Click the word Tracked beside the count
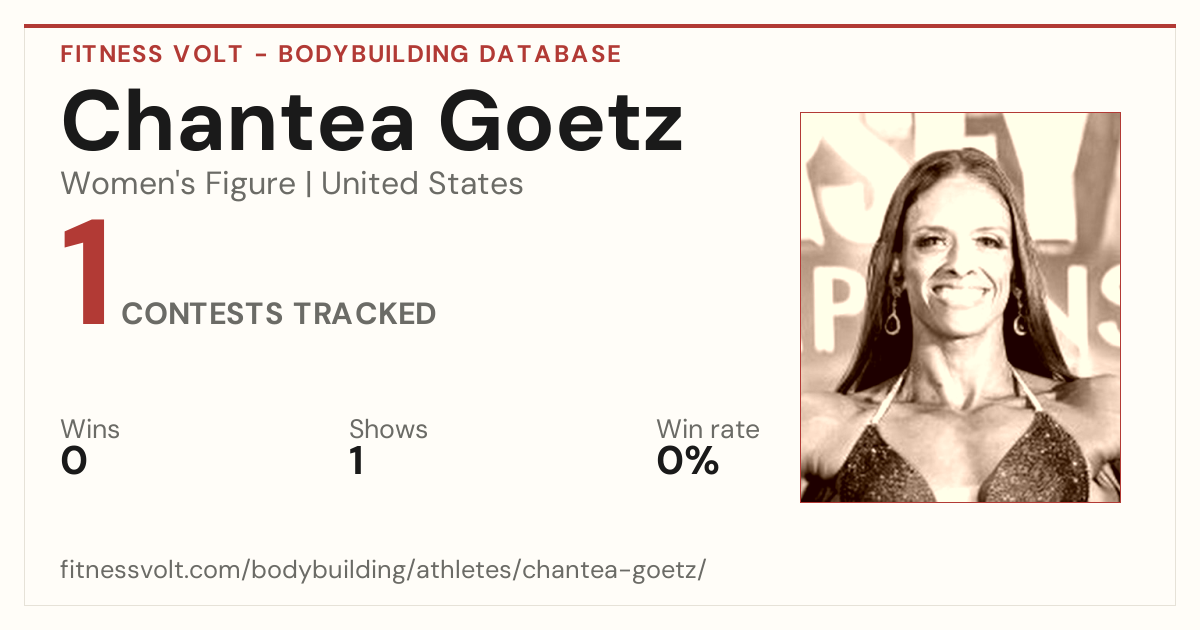The height and width of the screenshot is (630, 1200). coord(364,314)
